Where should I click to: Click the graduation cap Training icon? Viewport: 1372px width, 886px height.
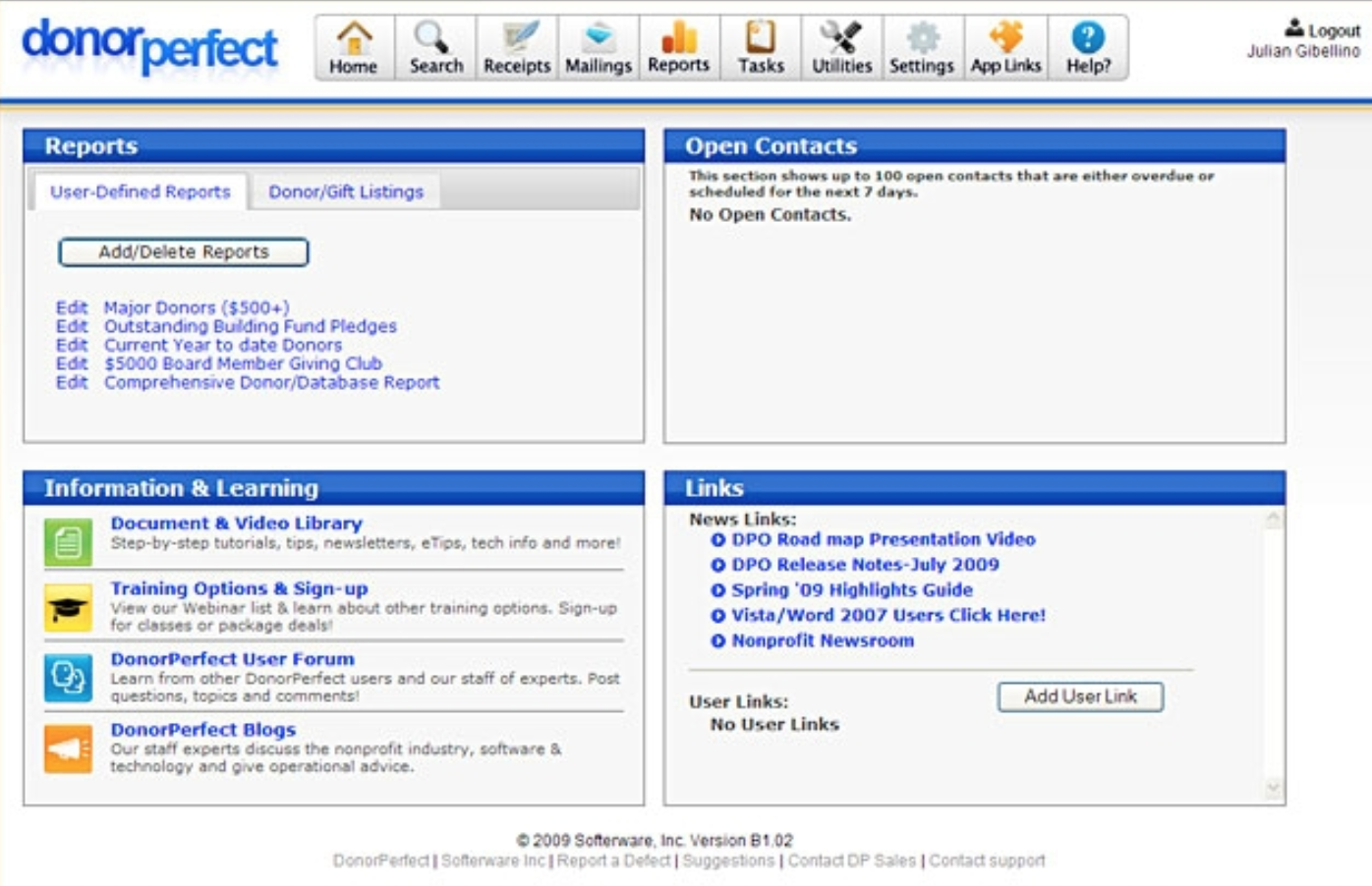point(68,608)
